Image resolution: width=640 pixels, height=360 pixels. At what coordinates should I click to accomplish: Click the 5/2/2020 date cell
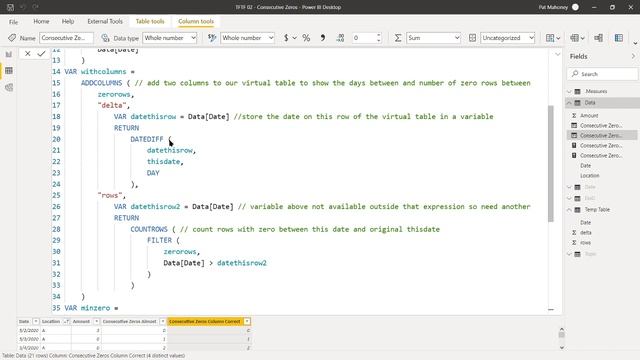coord(29,330)
